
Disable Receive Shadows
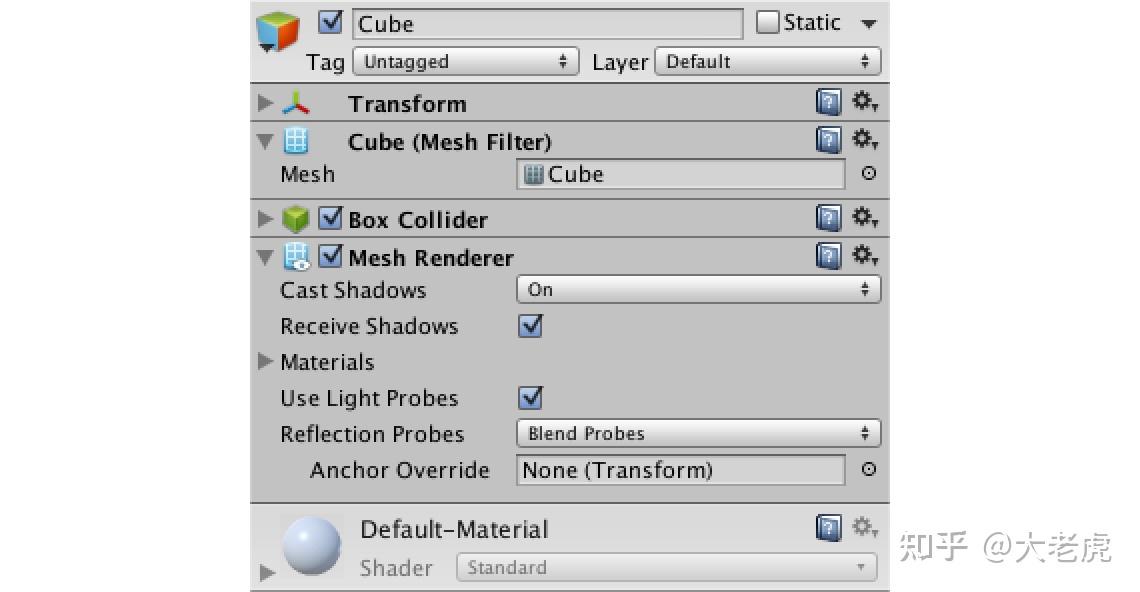(x=529, y=326)
